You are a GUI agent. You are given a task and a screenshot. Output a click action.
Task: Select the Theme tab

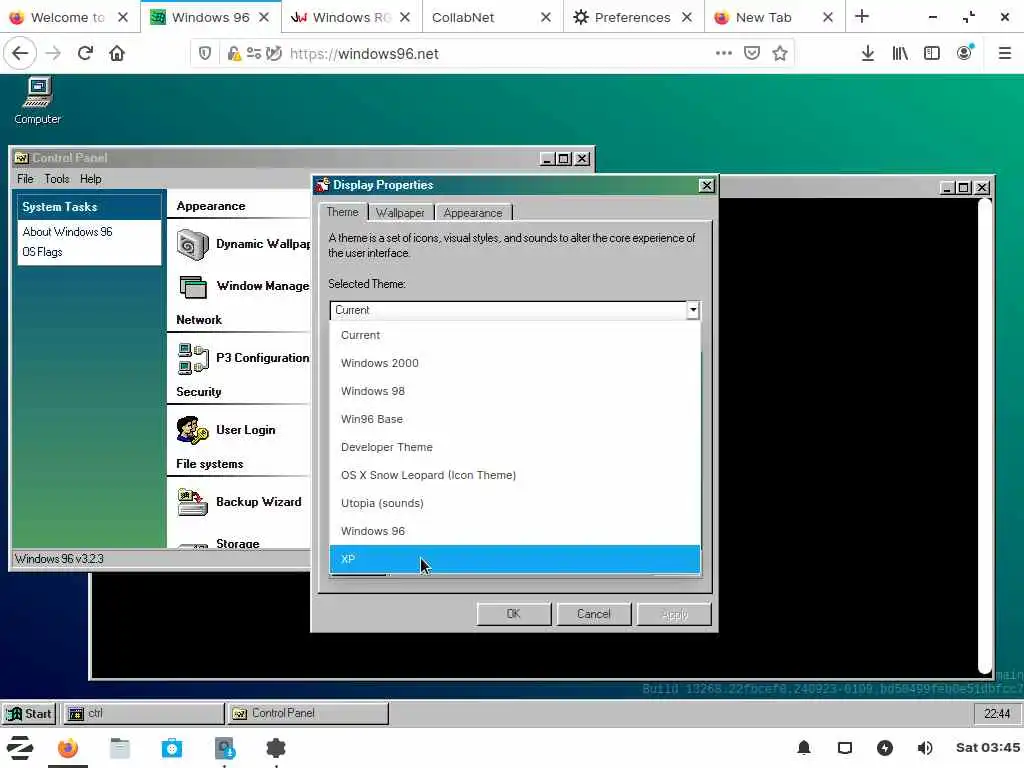pyautogui.click(x=342, y=212)
